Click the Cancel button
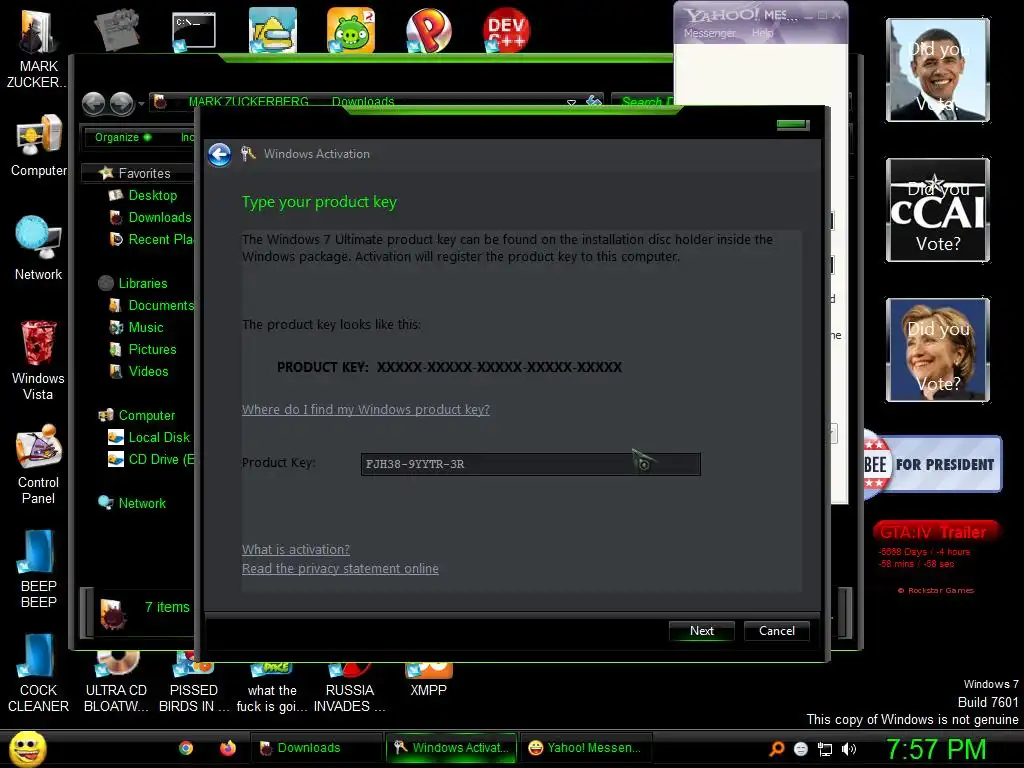 tap(776, 631)
